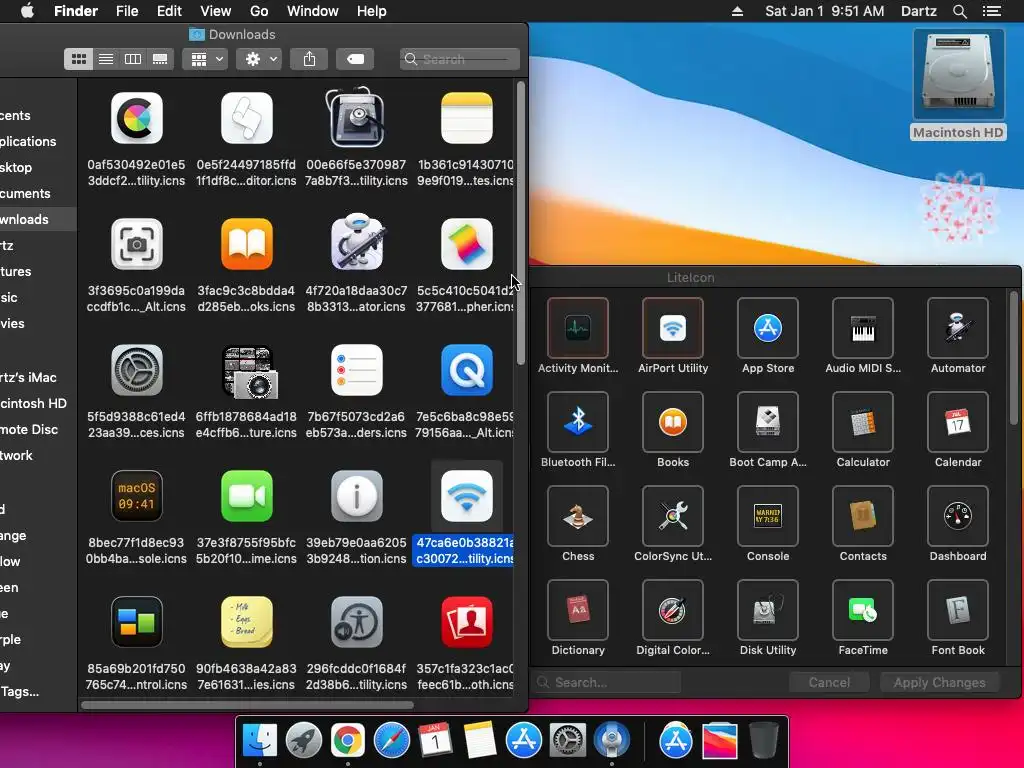Viewport: 1024px width, 768px height.
Task: Open the gear Action menu dropdown
Action: coord(259,59)
